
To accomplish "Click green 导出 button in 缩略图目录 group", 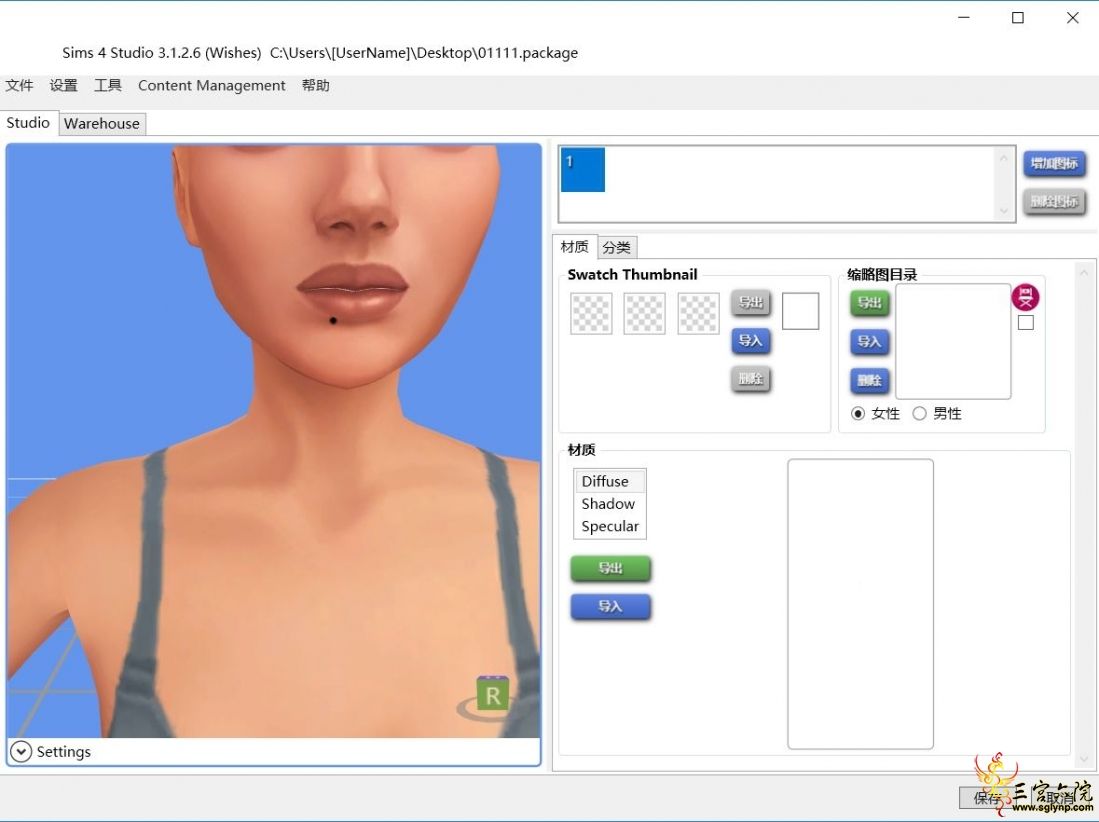I will tap(869, 303).
